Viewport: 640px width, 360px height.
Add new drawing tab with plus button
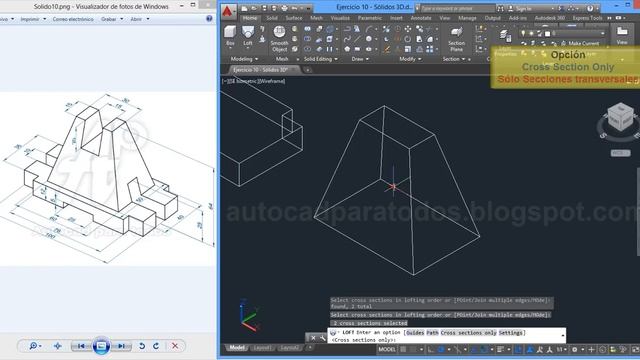307,70
